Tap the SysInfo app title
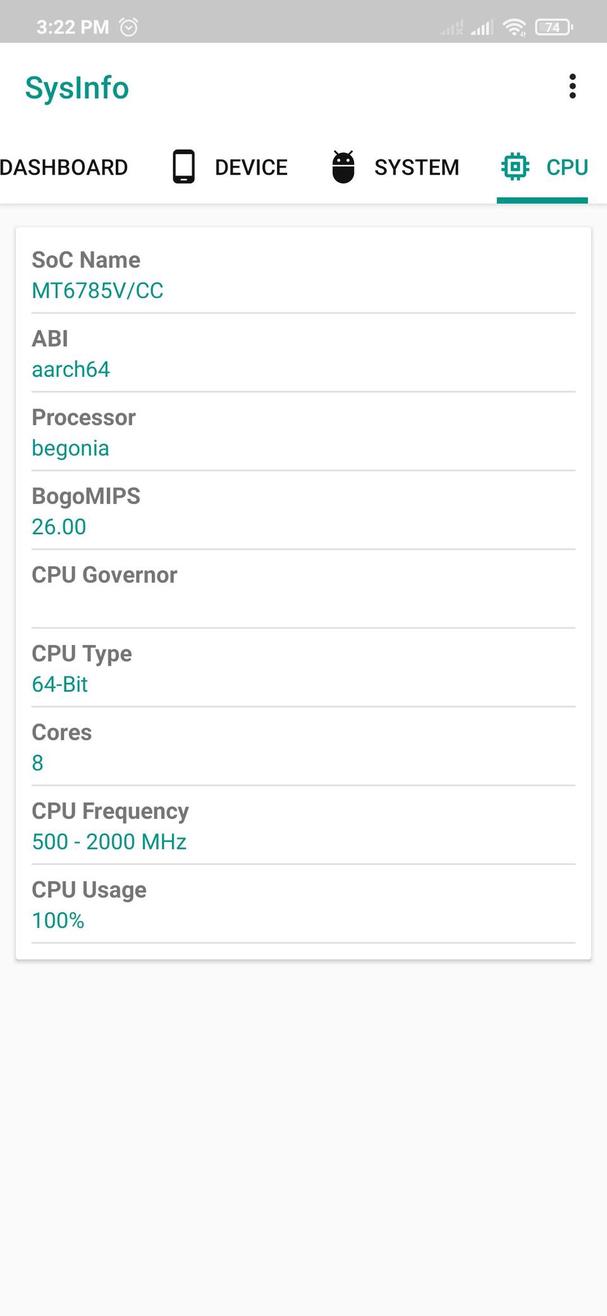Viewport: 607px width, 1316px height. (x=76, y=88)
